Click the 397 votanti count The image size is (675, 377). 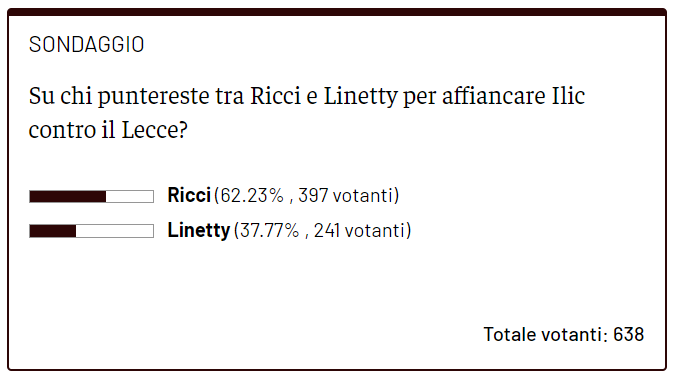pos(346,195)
